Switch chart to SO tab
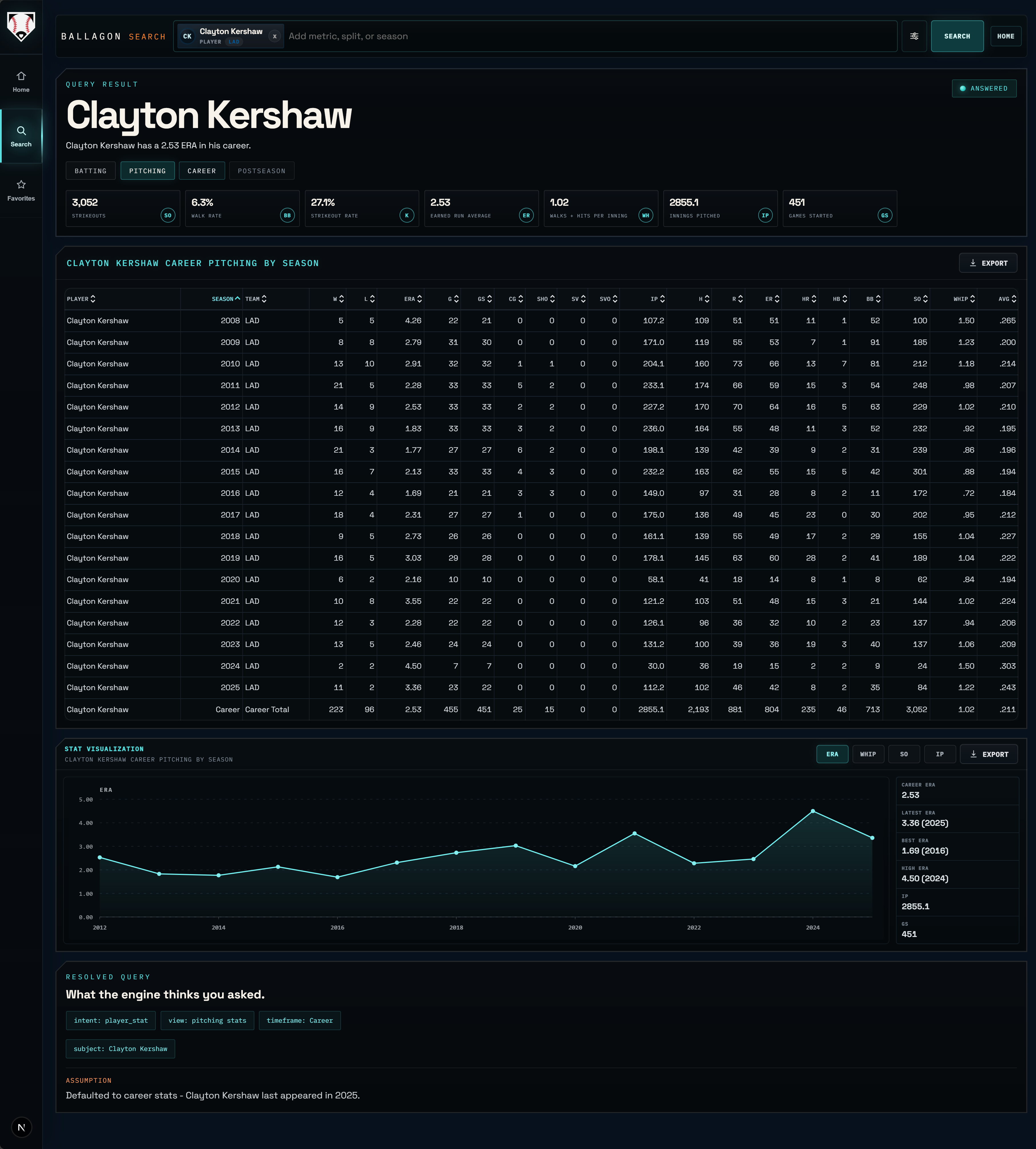Screen dimensions: 1036x1149 point(903,754)
